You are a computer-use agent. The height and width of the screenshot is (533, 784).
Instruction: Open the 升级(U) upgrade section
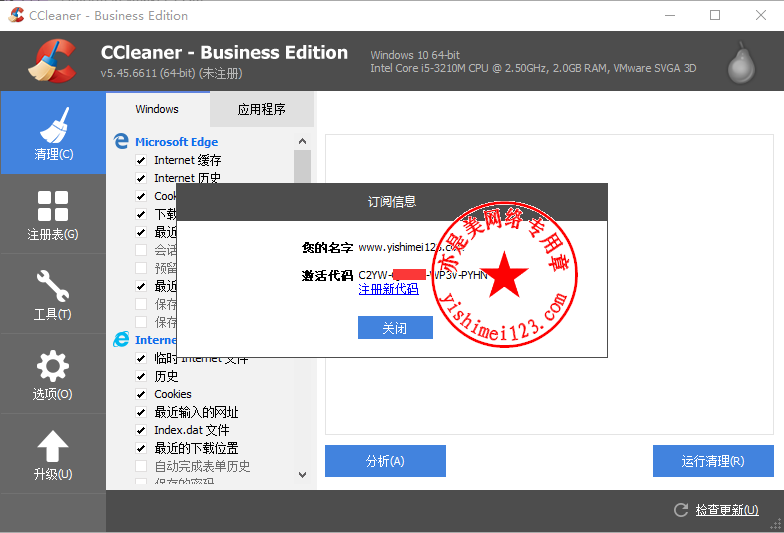tap(53, 454)
